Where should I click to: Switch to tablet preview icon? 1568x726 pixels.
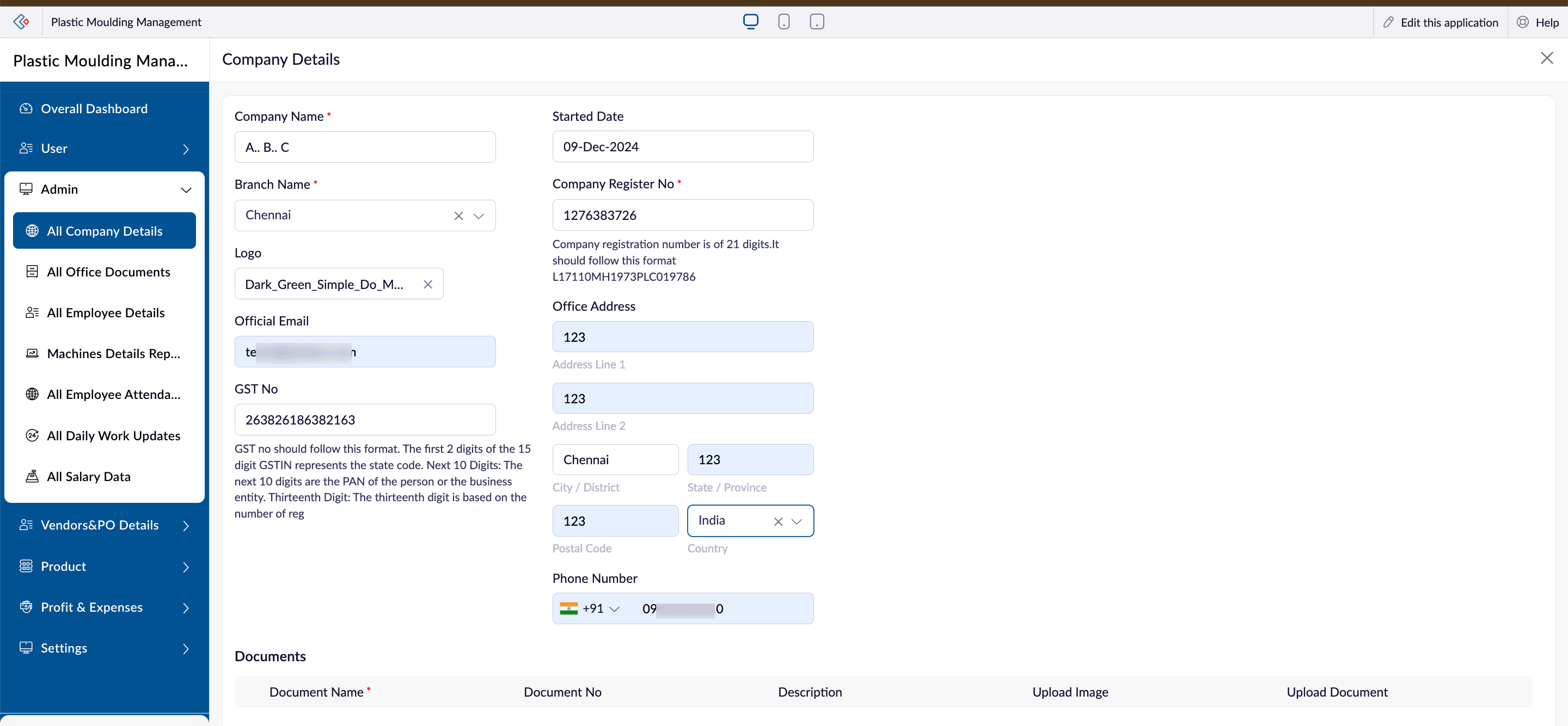(816, 22)
